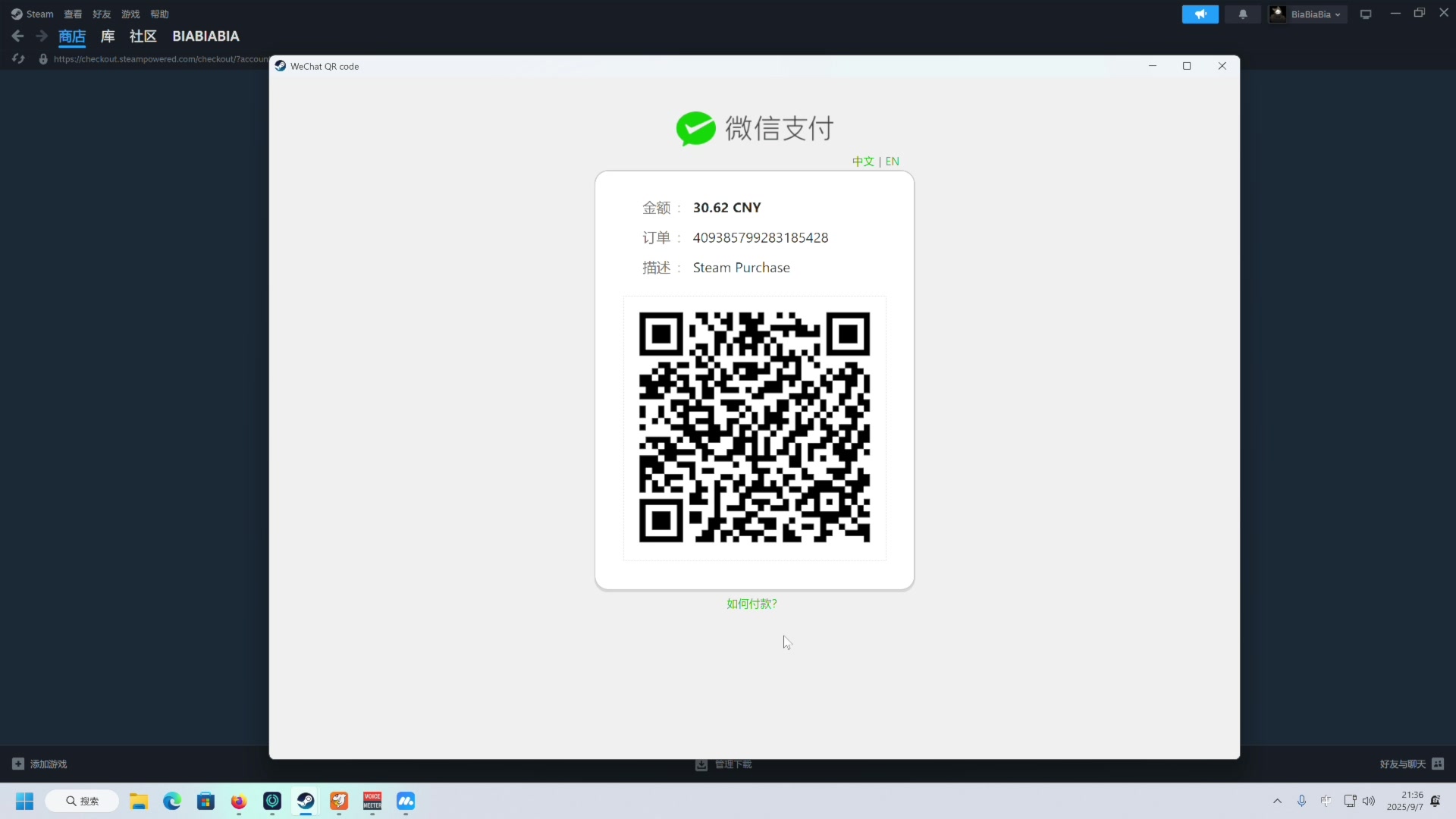Open the Steam menu
This screenshot has width=1456, height=819.
coord(32,14)
